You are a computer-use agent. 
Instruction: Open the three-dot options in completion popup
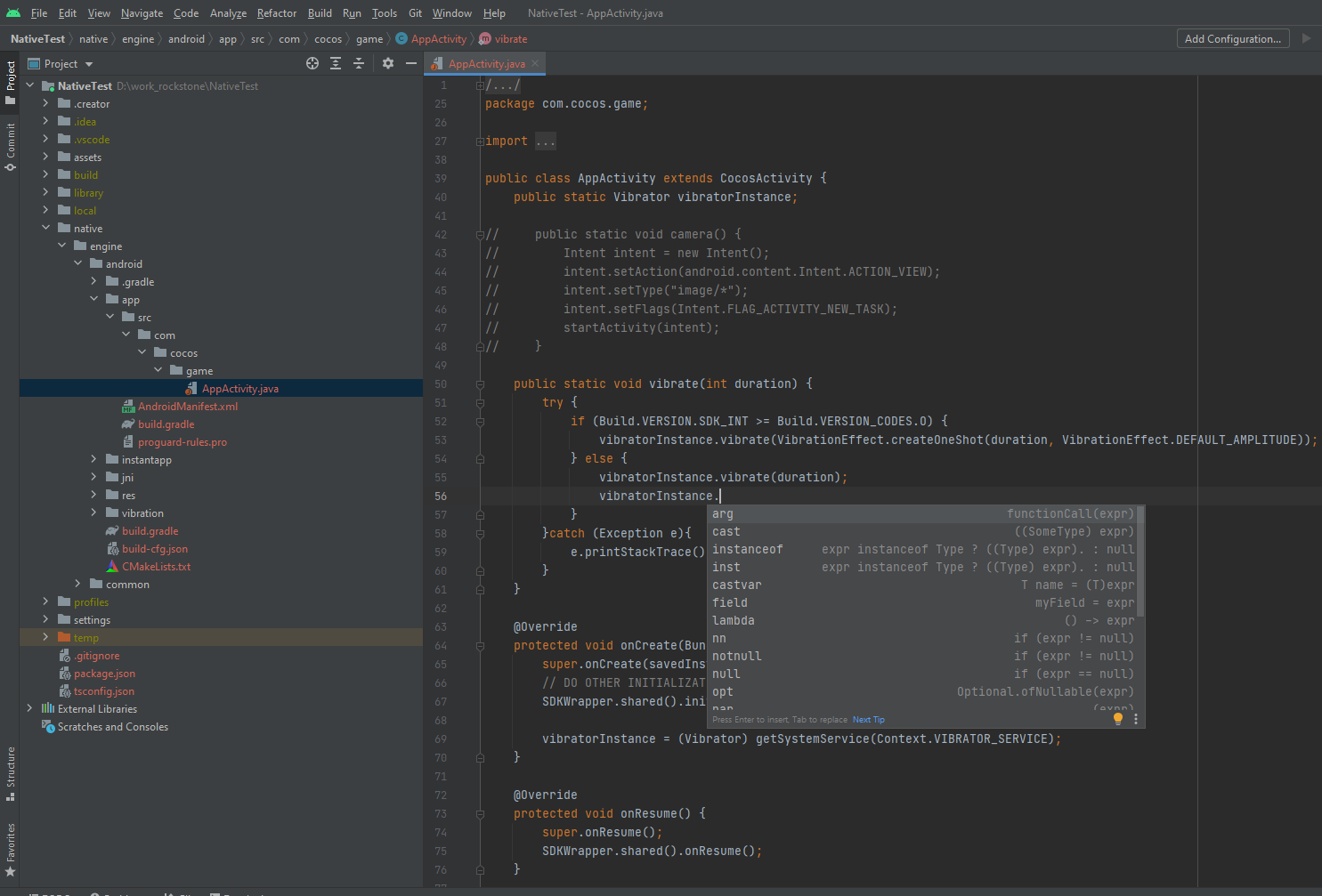click(x=1136, y=719)
